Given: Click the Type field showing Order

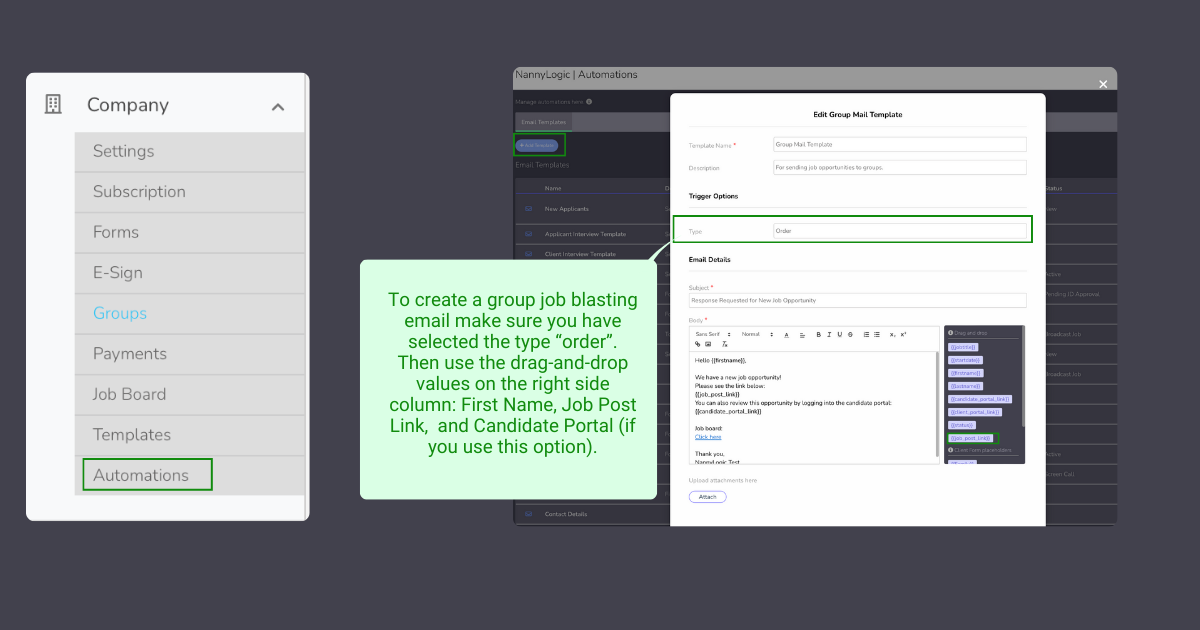Looking at the screenshot, I should tap(899, 231).
